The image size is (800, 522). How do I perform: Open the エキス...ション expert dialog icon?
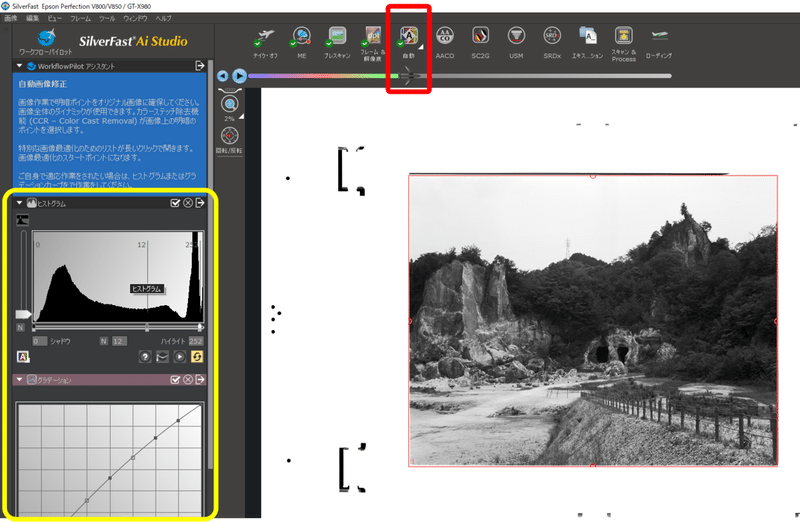pyautogui.click(x=588, y=36)
